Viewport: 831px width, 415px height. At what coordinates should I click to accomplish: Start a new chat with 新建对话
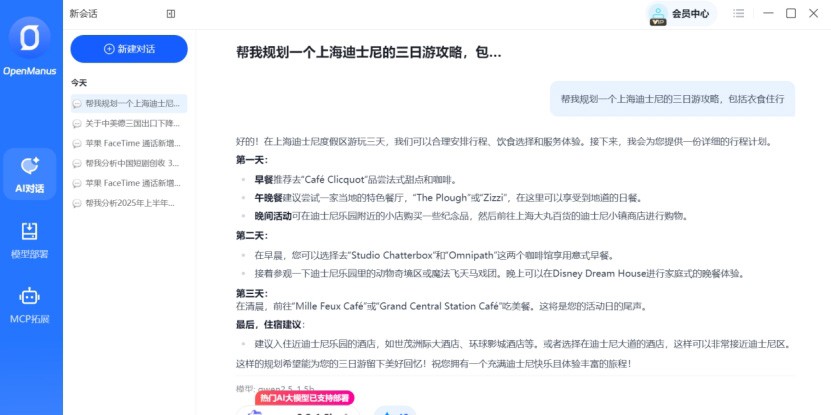(128, 49)
